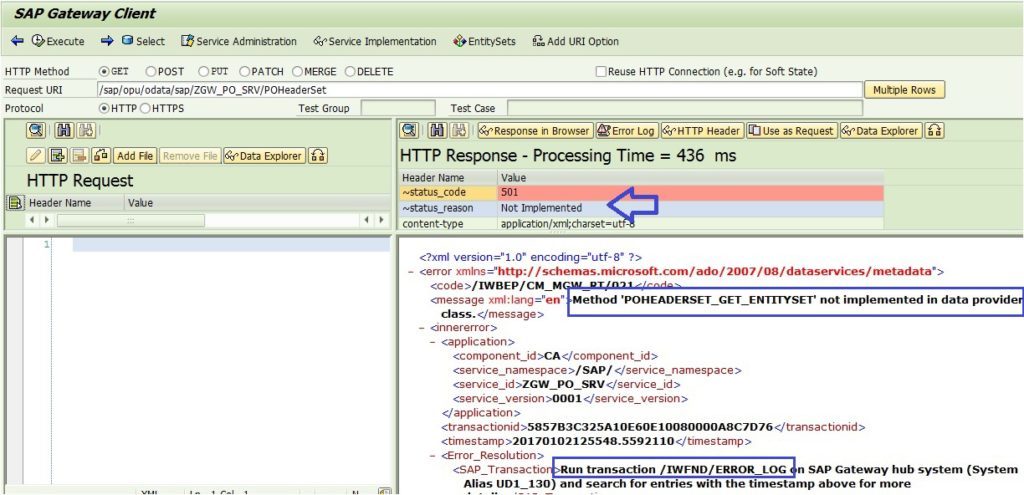This screenshot has height=495, width=1024.
Task: Click Add URI Option
Action: click(575, 41)
